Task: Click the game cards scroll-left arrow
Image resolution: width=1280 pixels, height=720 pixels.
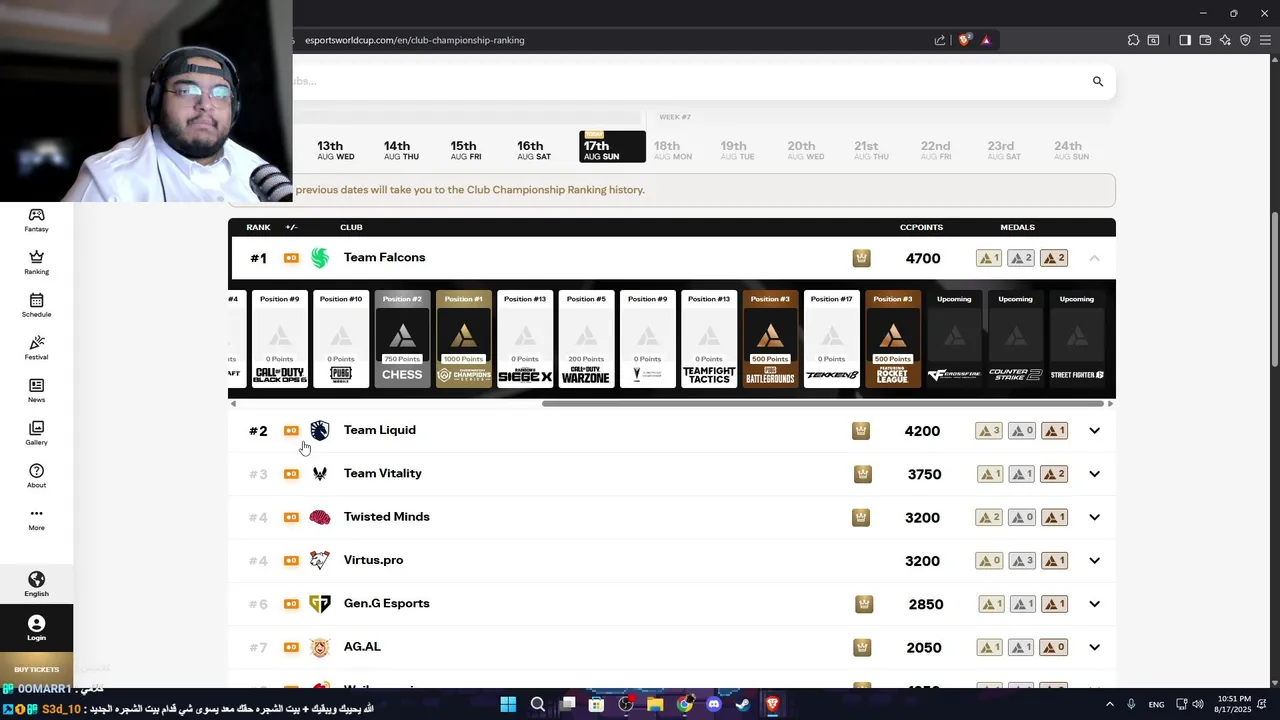Action: 233,403
